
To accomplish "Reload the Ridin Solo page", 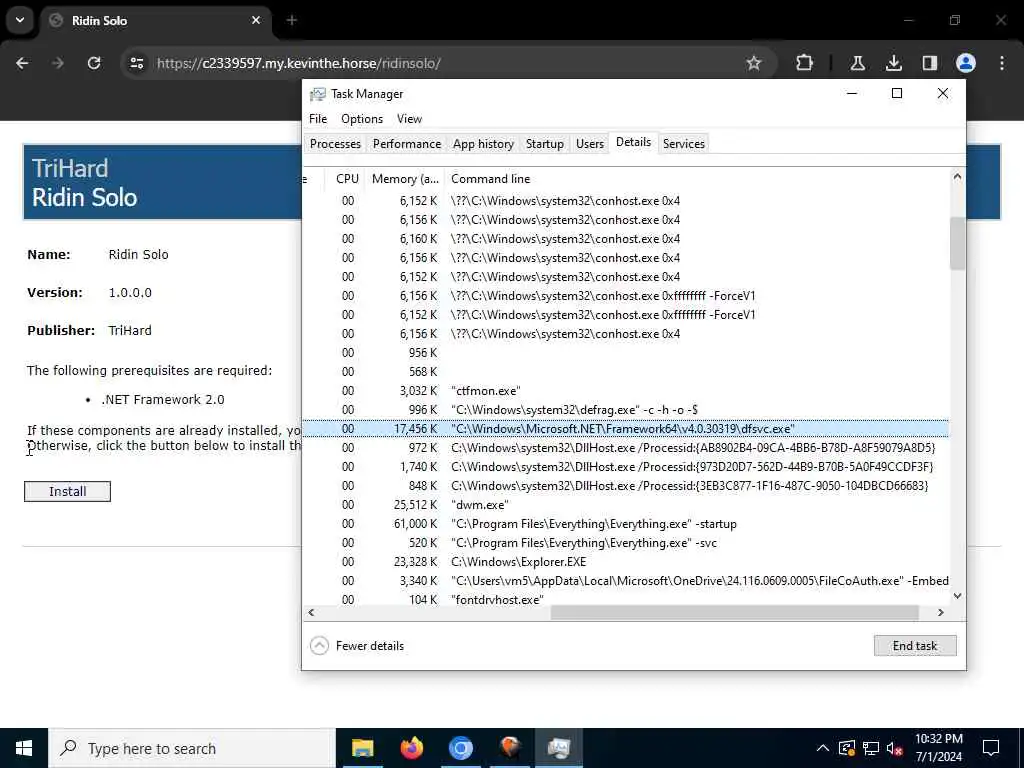I will tap(94, 63).
